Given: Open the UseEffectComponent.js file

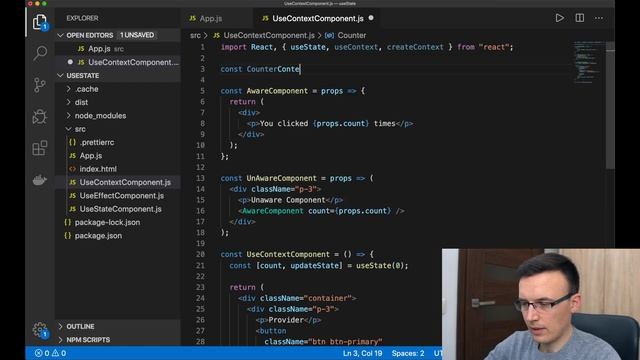Looking at the screenshot, I should [x=117, y=196].
